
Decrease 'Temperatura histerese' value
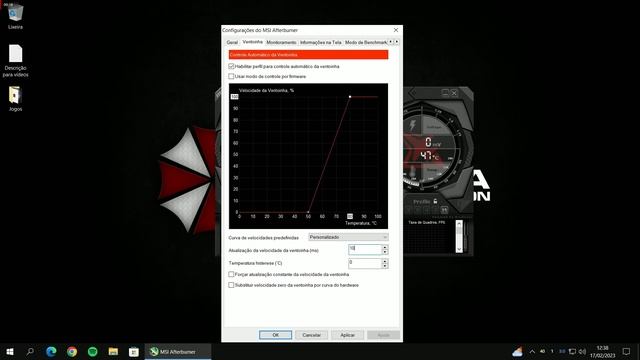(384, 266)
